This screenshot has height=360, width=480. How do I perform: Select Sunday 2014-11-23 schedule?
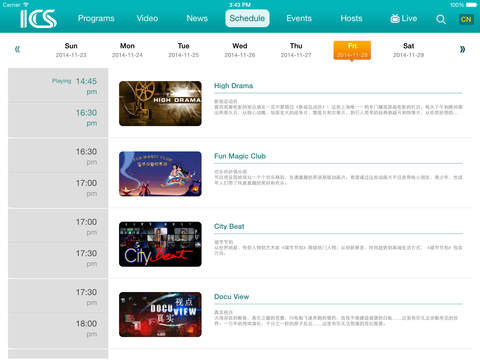[71, 50]
